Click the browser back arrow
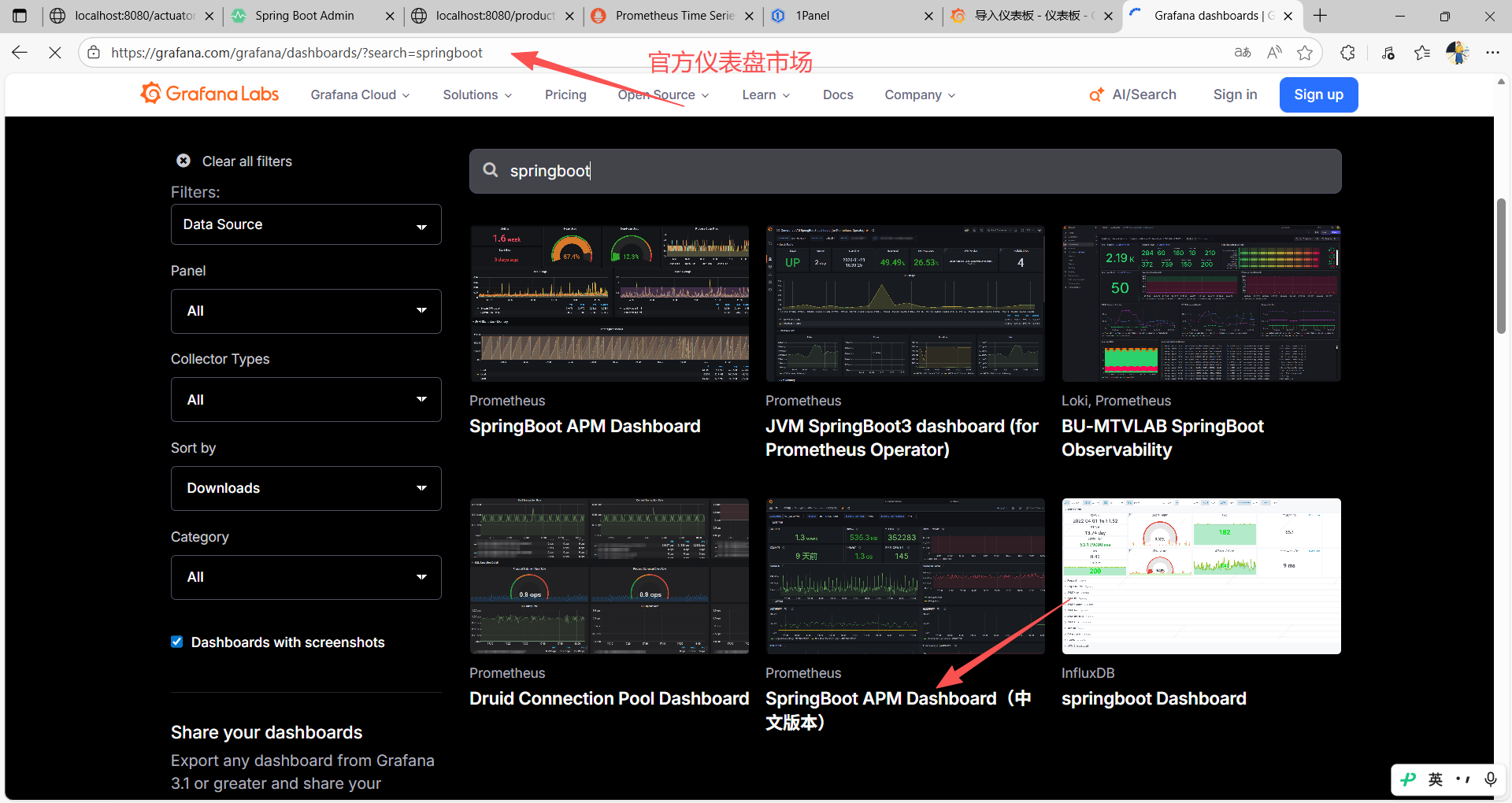This screenshot has height=803, width=1512. 20,53
